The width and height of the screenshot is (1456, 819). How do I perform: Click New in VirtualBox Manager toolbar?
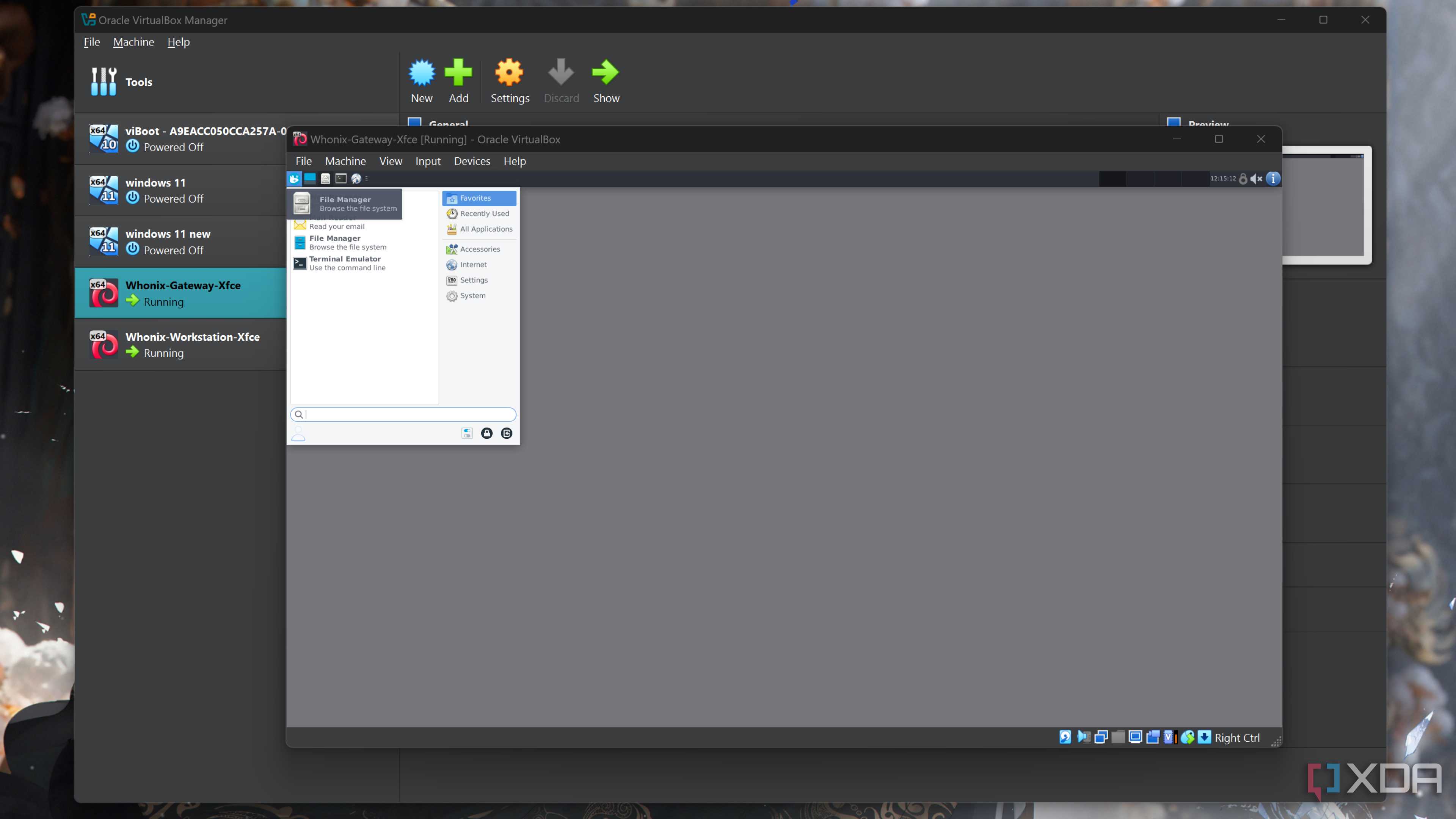422,81
